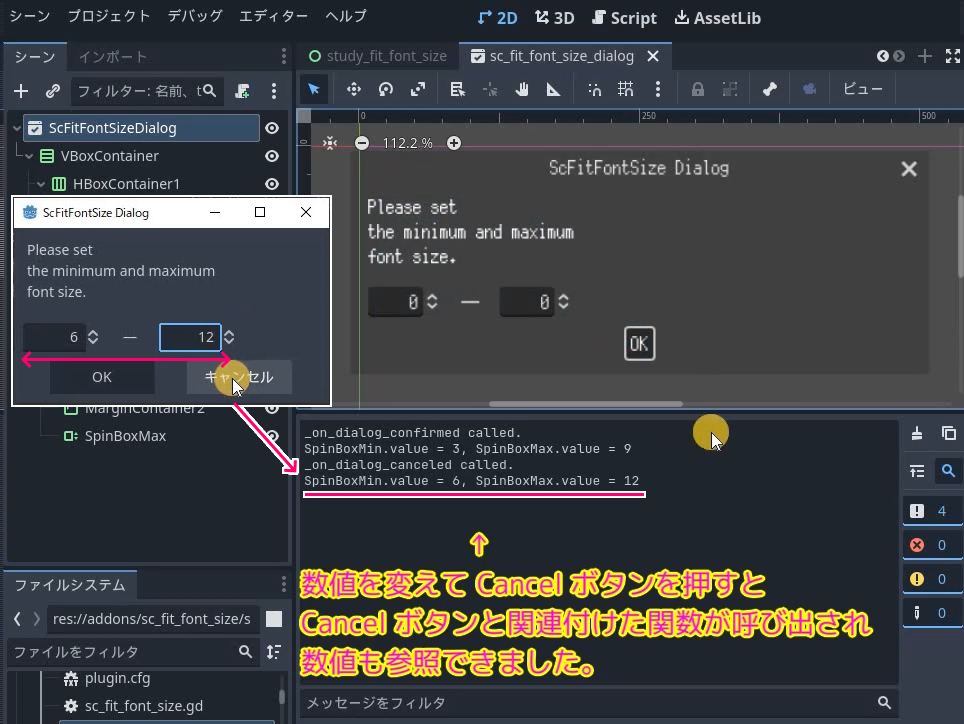Group the selected node's children
964x724 pixels.
pos(730,89)
